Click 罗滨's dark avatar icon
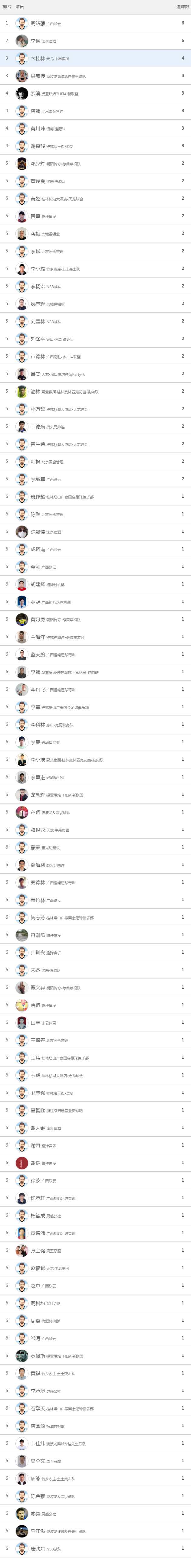Image resolution: width=191 pixels, height=1568 pixels. (x=22, y=94)
